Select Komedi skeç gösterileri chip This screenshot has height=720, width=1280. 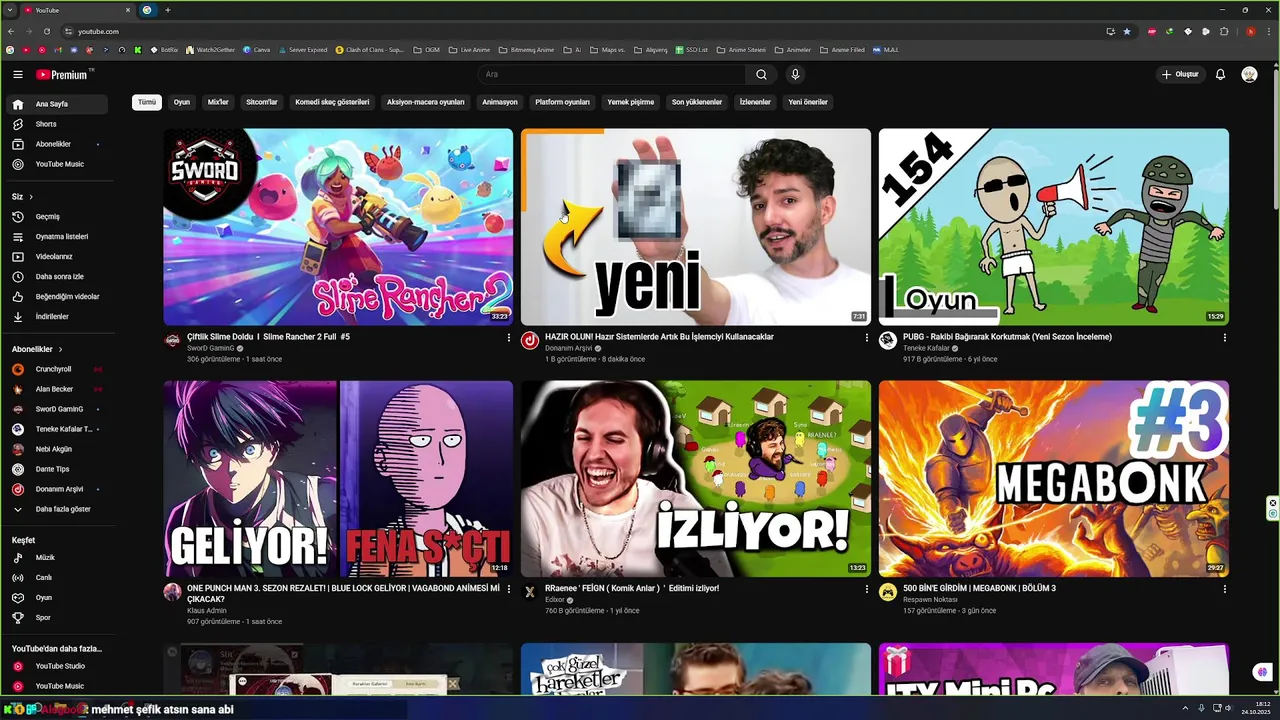point(332,102)
